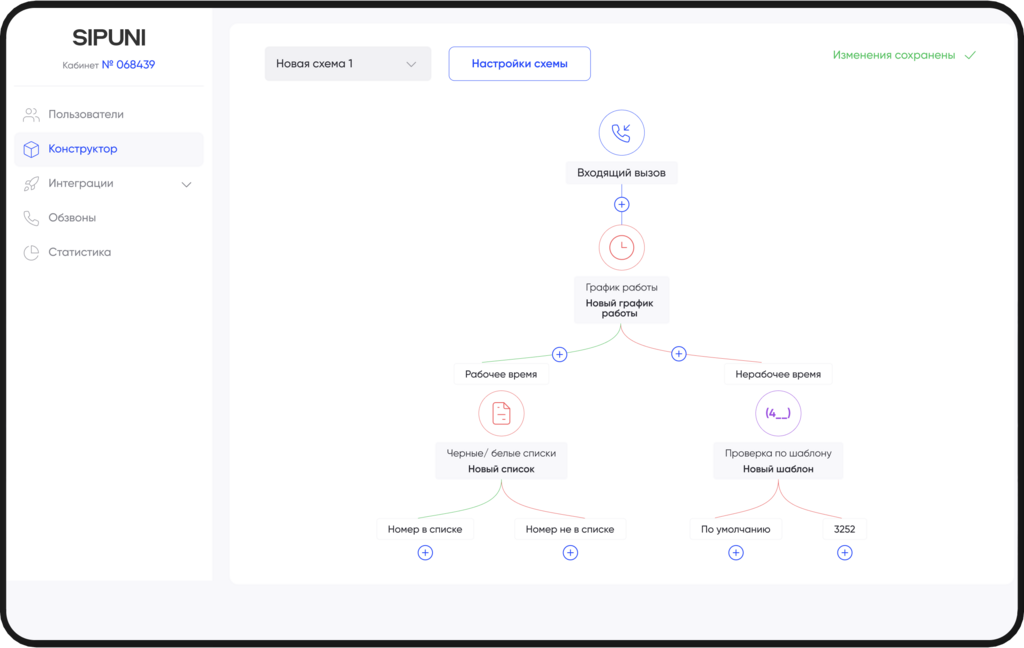Viewport: 1024px width, 648px height.
Task: Add step under 3252 branch
Action: point(845,552)
